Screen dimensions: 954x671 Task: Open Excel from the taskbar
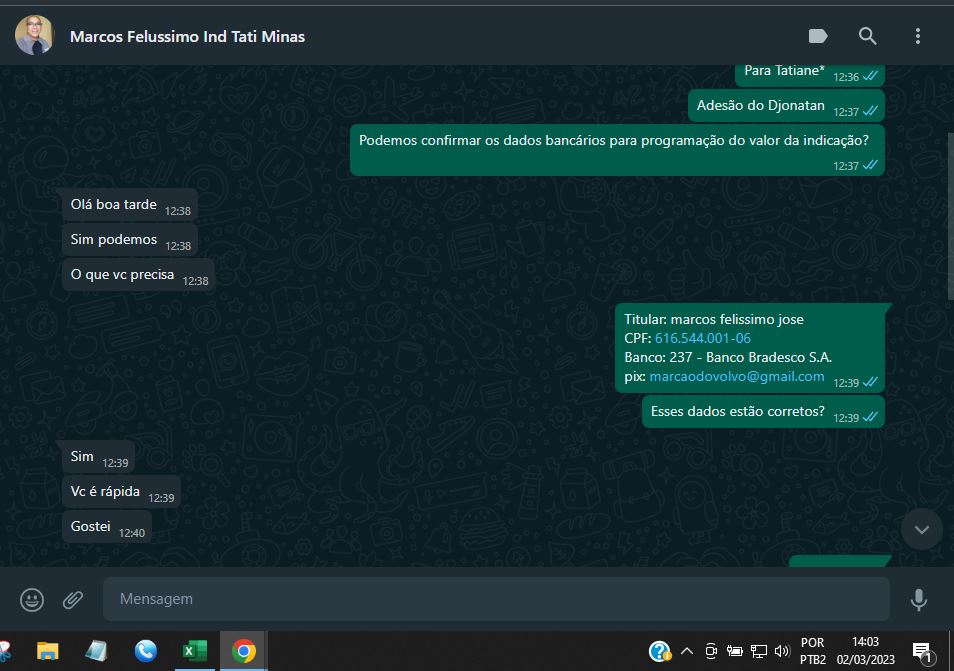click(x=194, y=651)
